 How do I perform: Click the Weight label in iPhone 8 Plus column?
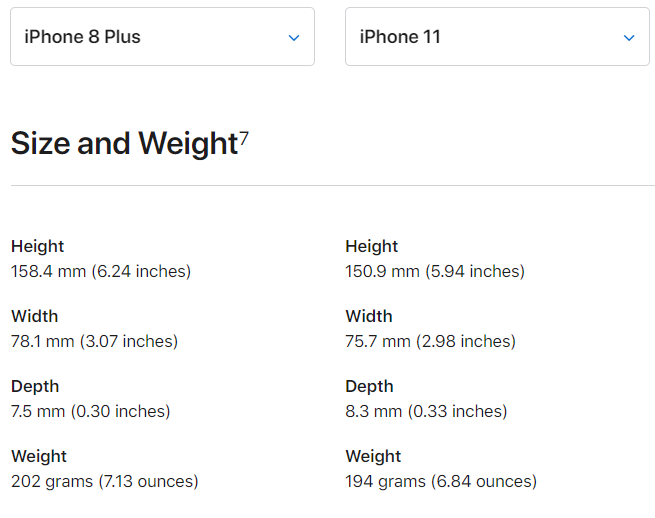pyautogui.click(x=39, y=457)
